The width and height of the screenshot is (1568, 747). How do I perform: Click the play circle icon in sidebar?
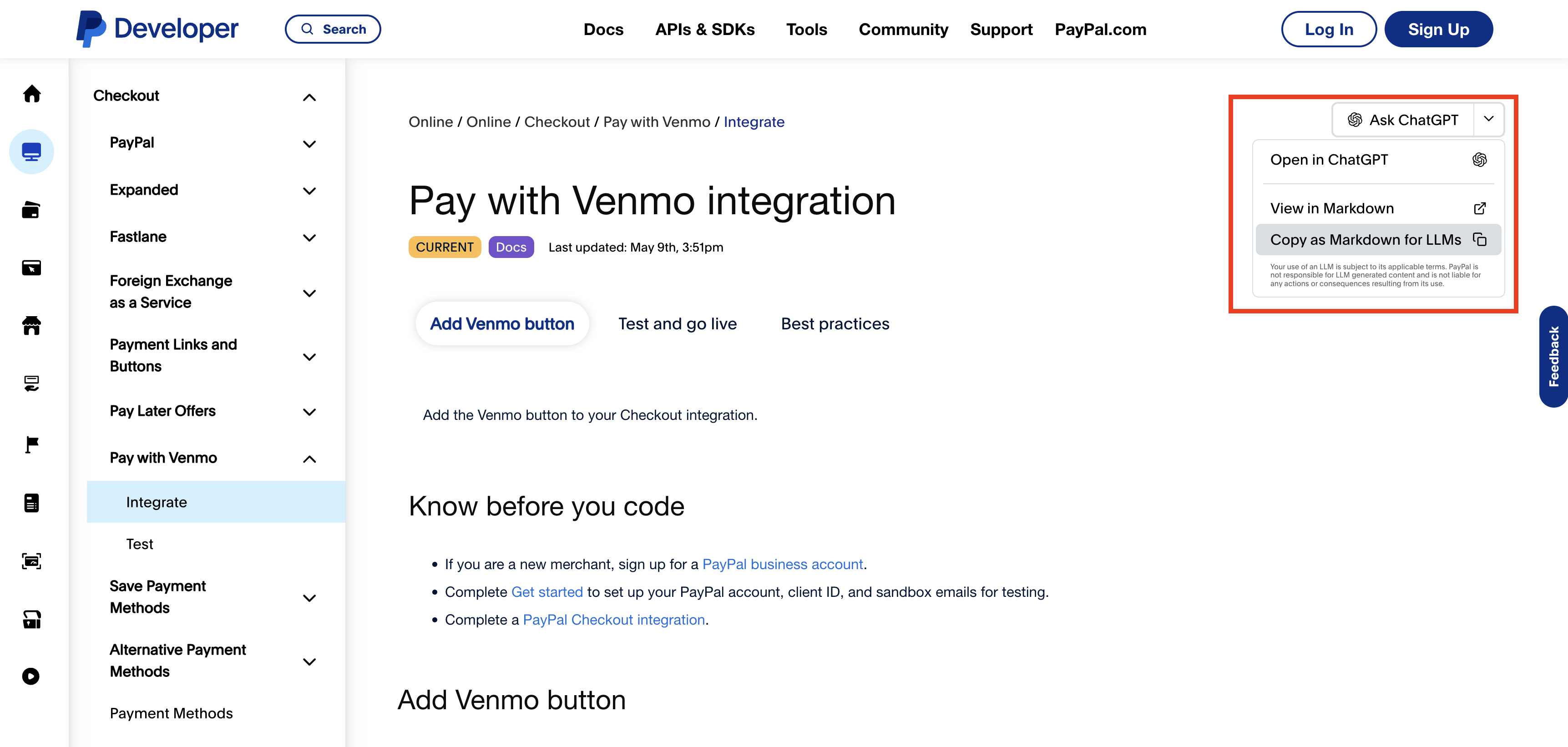31,676
